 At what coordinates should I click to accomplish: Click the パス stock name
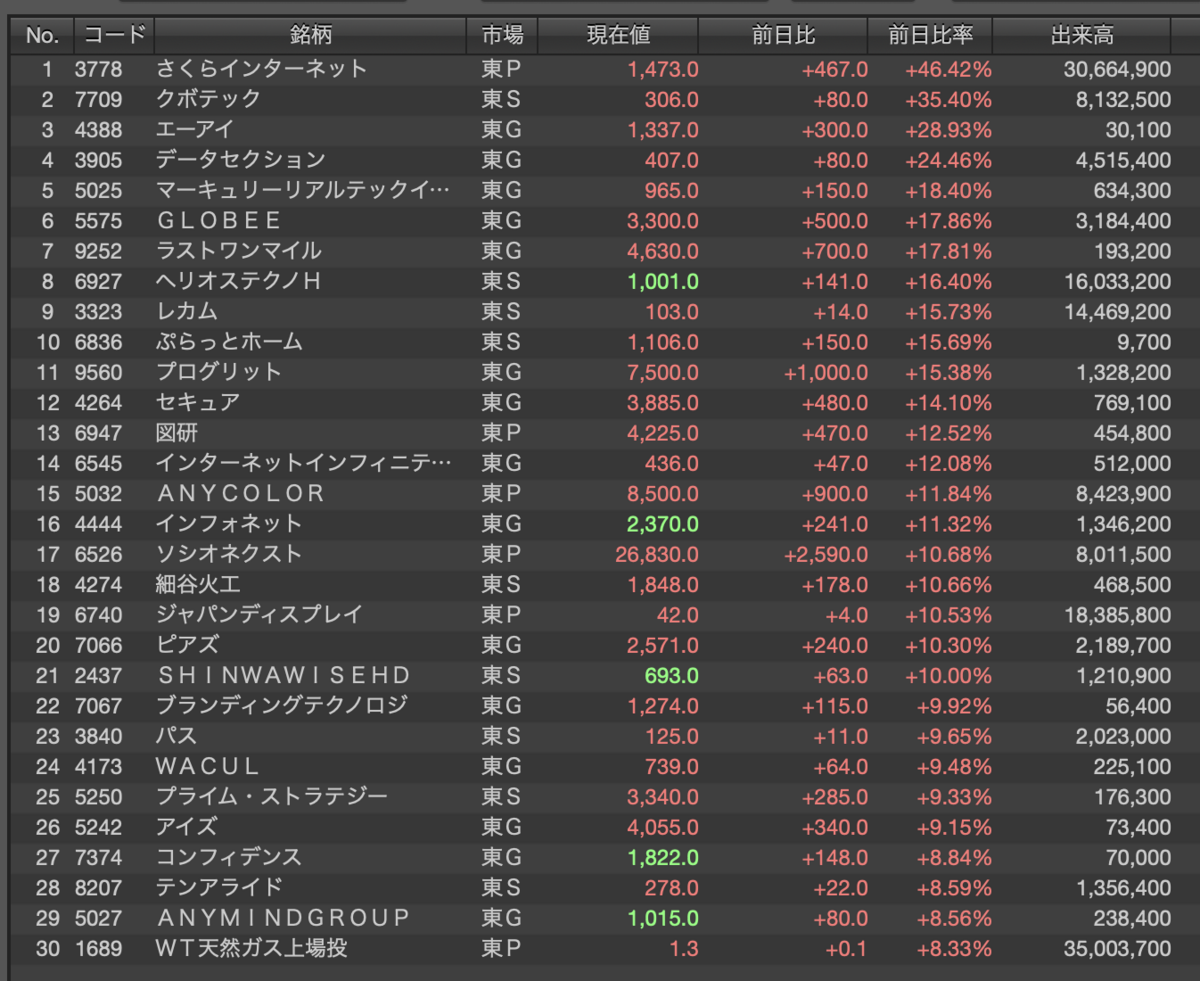point(177,736)
